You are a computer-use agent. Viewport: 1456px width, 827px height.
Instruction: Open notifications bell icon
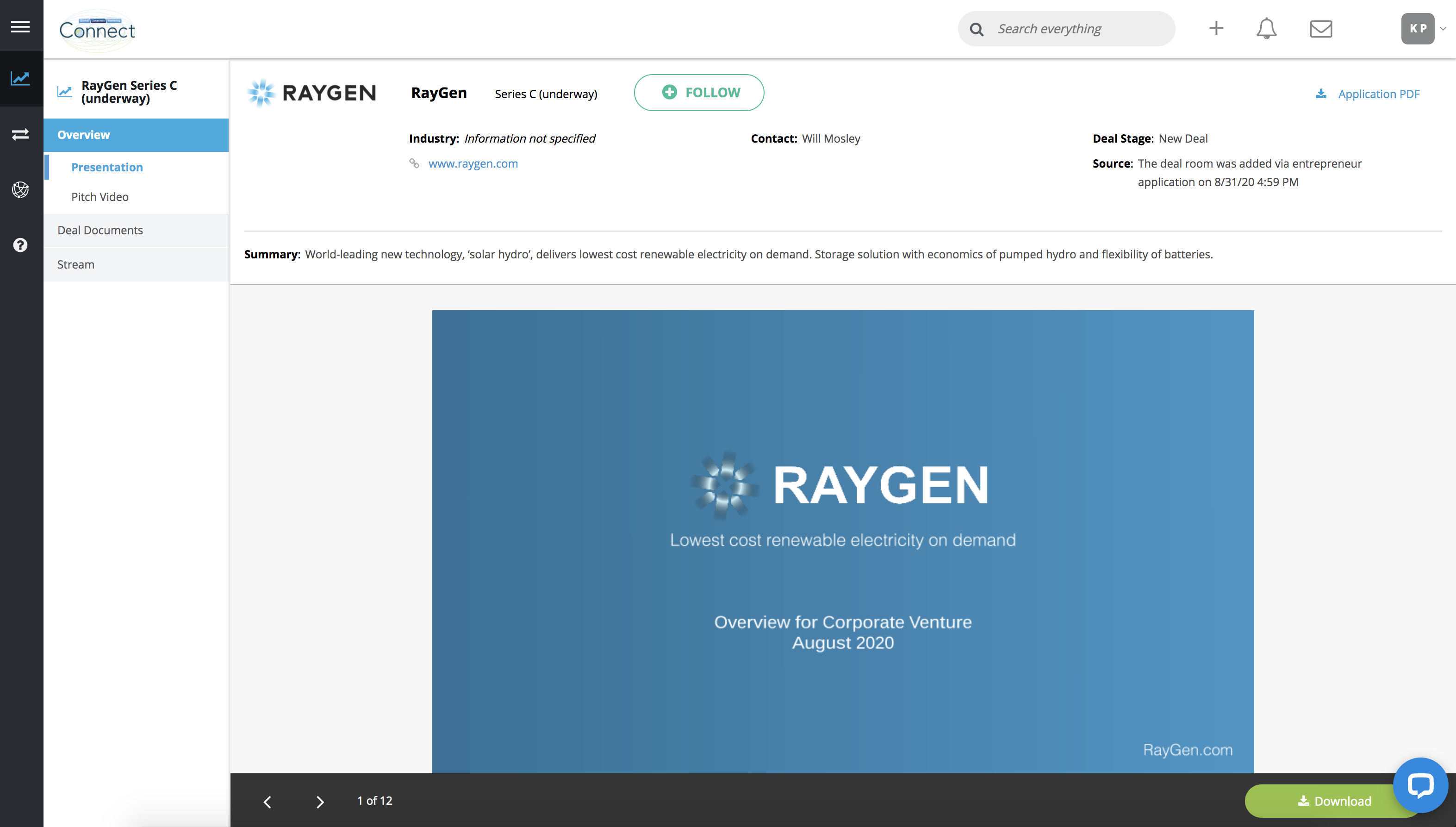pyautogui.click(x=1266, y=28)
